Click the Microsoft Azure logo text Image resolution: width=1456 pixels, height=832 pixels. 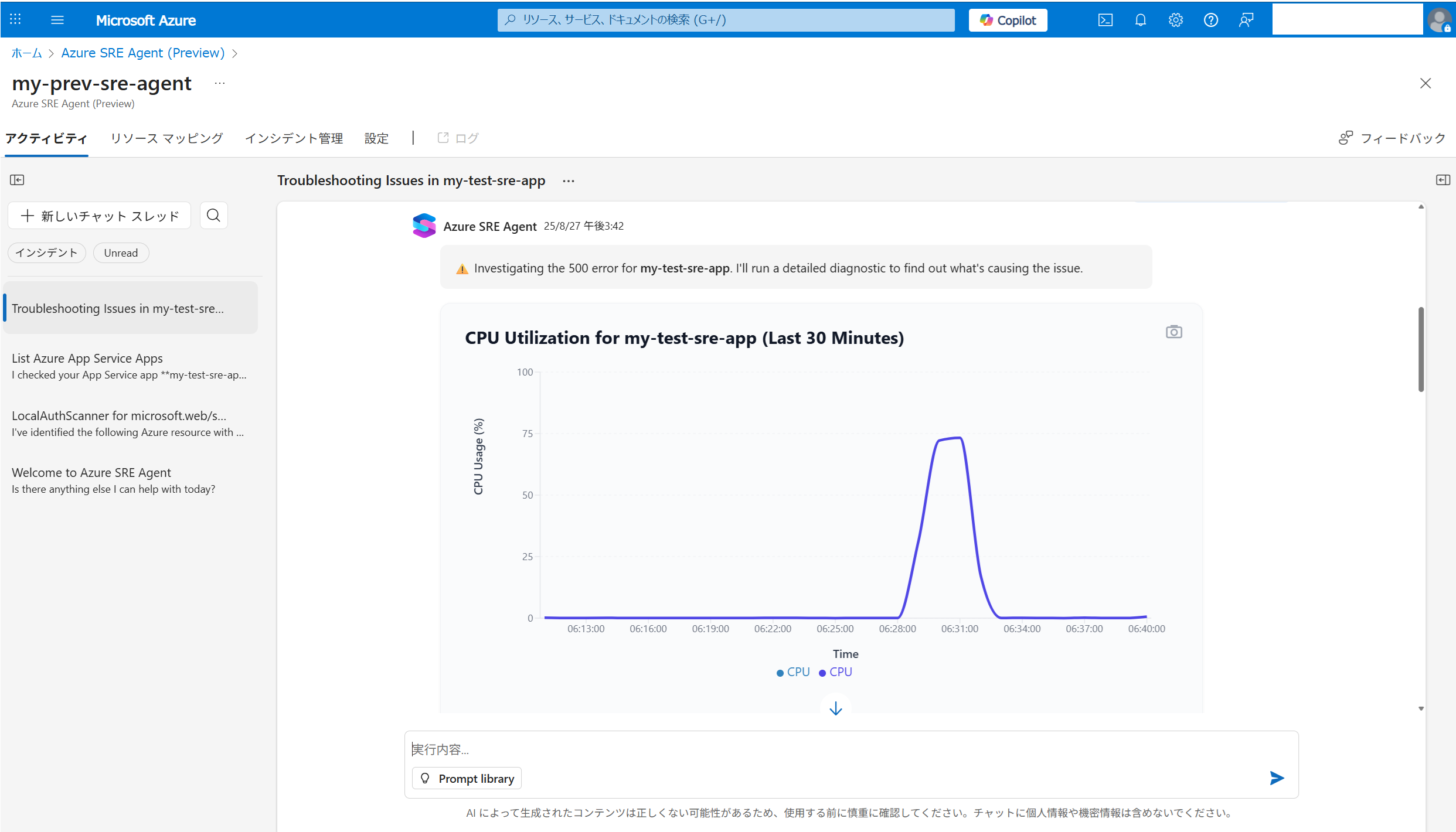(x=146, y=21)
